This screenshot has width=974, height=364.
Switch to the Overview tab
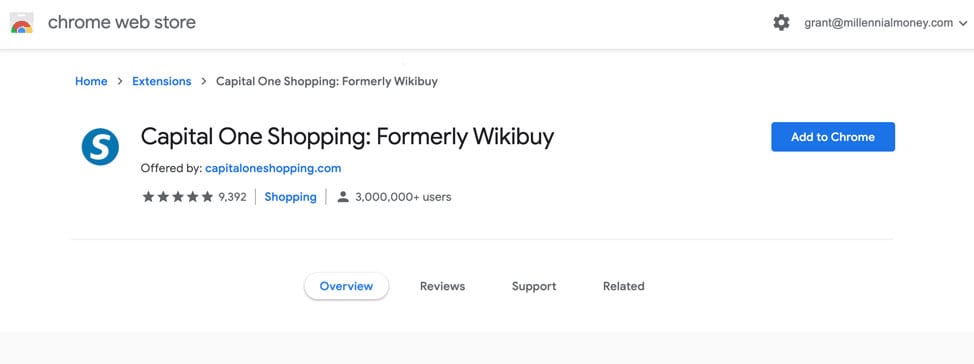(346, 286)
